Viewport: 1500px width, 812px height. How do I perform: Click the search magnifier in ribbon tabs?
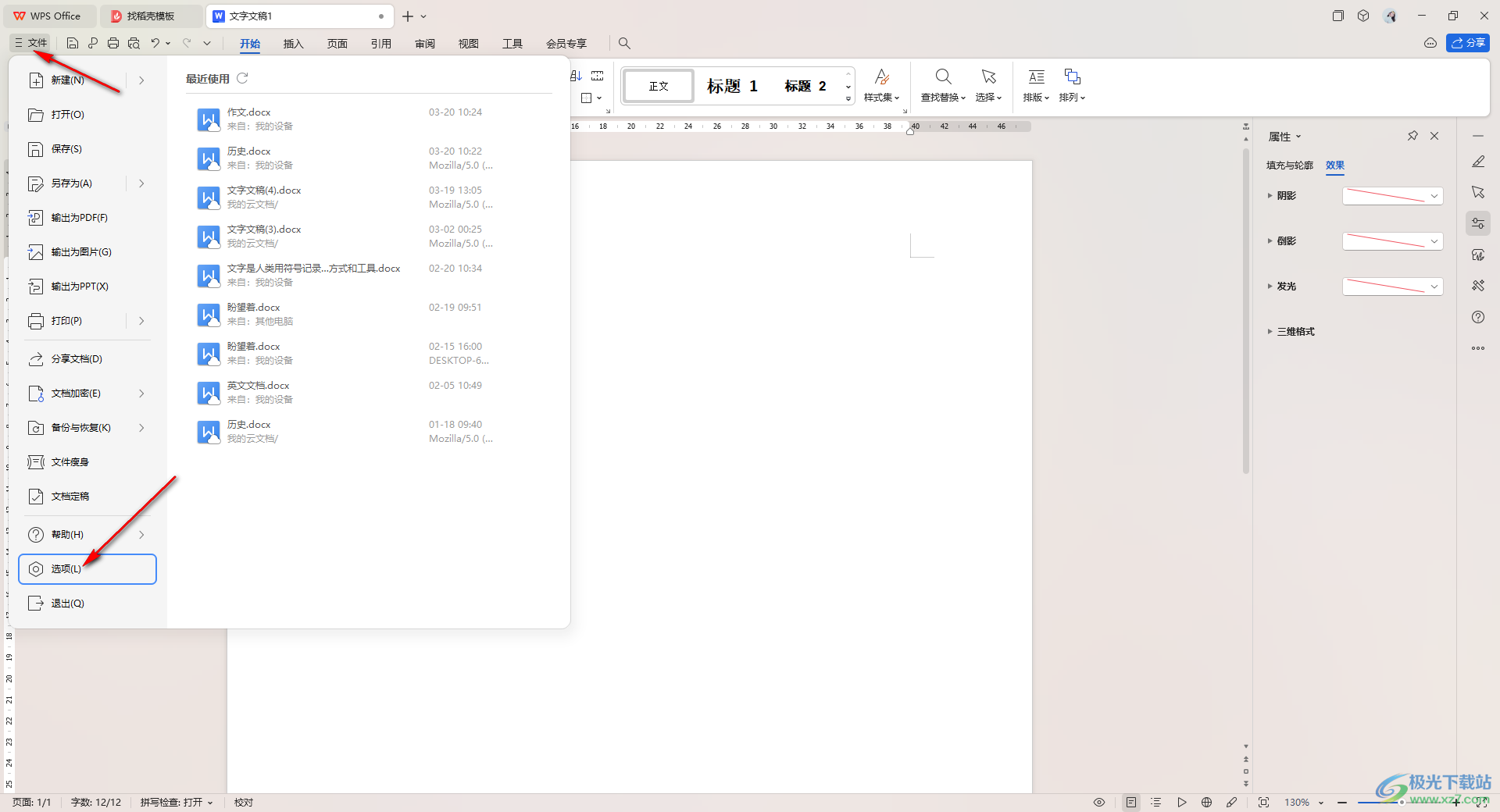coord(624,44)
